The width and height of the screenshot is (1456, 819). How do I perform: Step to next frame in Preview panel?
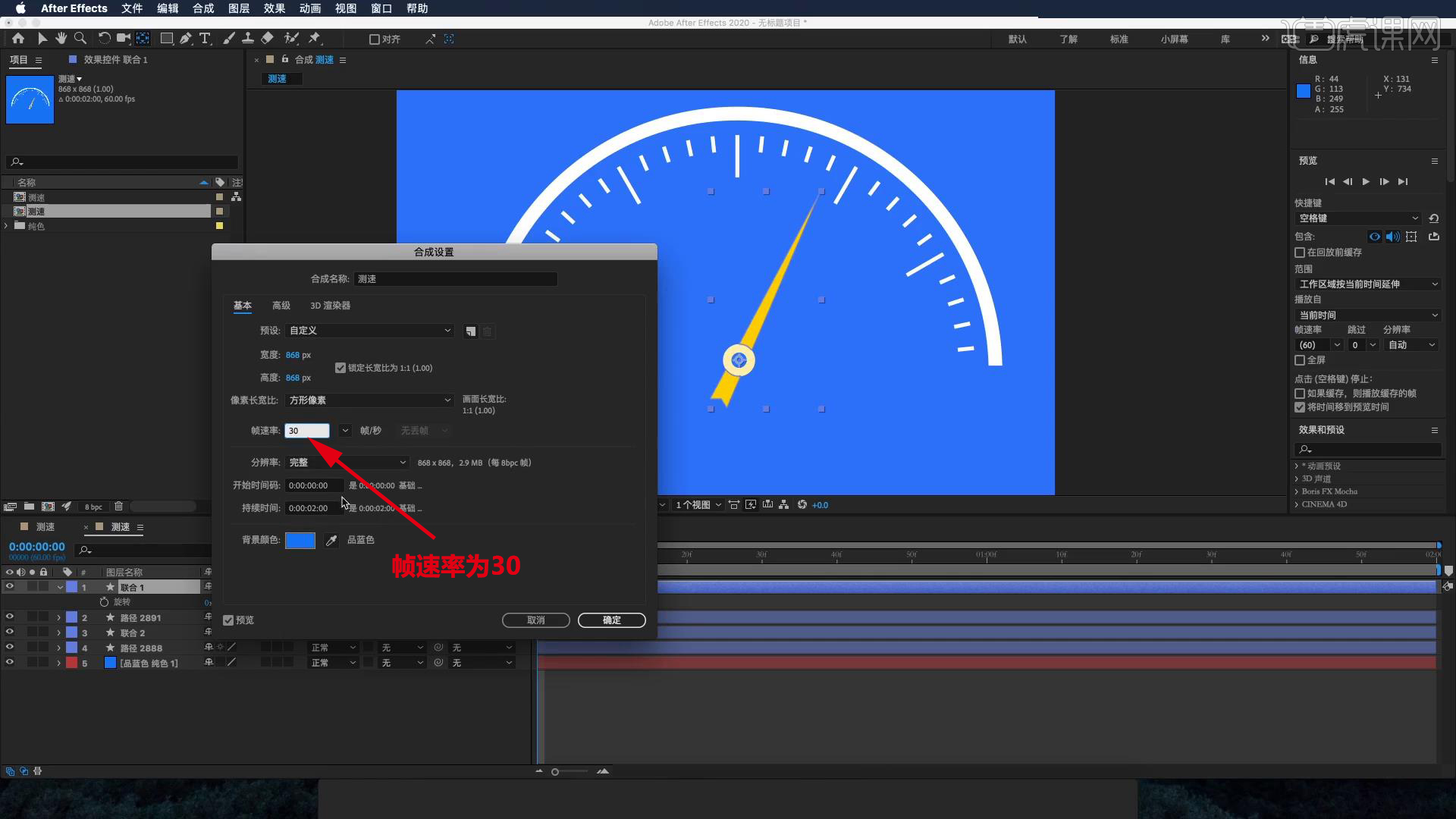(x=1384, y=182)
